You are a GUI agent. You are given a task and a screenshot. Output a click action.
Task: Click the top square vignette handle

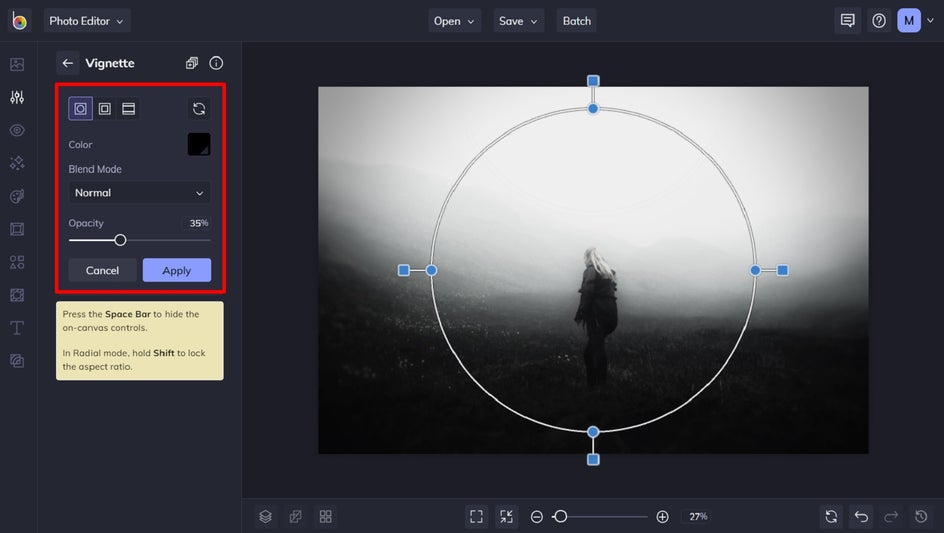click(x=593, y=81)
